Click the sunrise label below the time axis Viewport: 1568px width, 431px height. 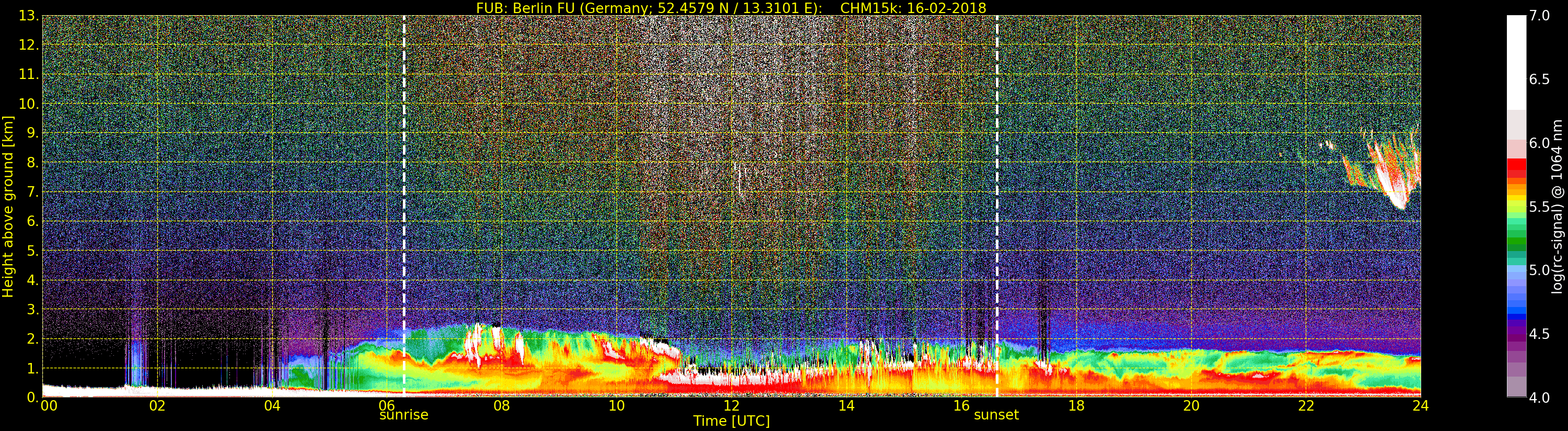(x=403, y=415)
